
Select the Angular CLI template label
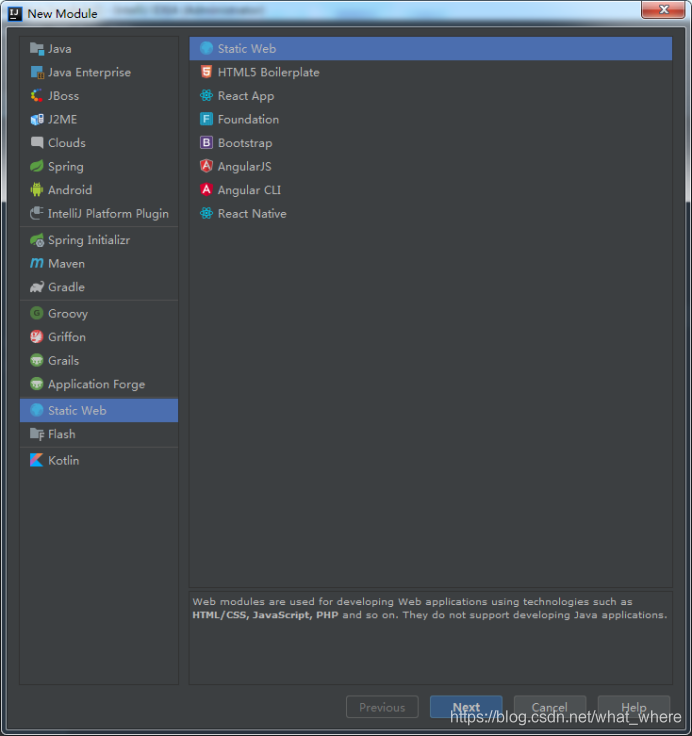click(249, 190)
